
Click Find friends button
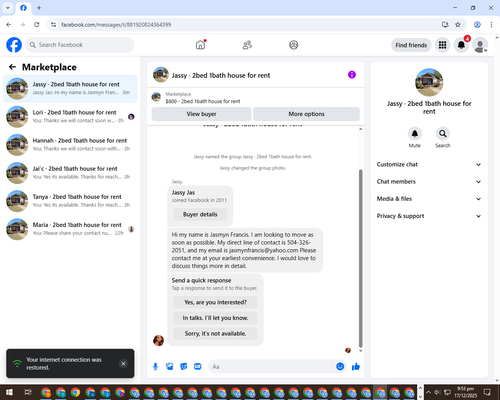(411, 45)
